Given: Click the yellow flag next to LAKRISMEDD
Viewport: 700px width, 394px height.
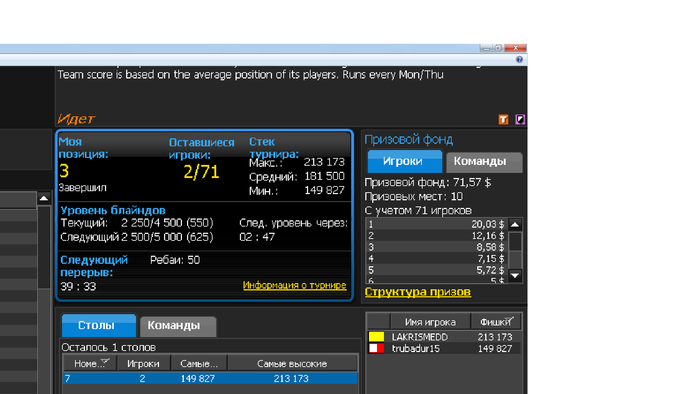Looking at the screenshot, I should click(376, 337).
